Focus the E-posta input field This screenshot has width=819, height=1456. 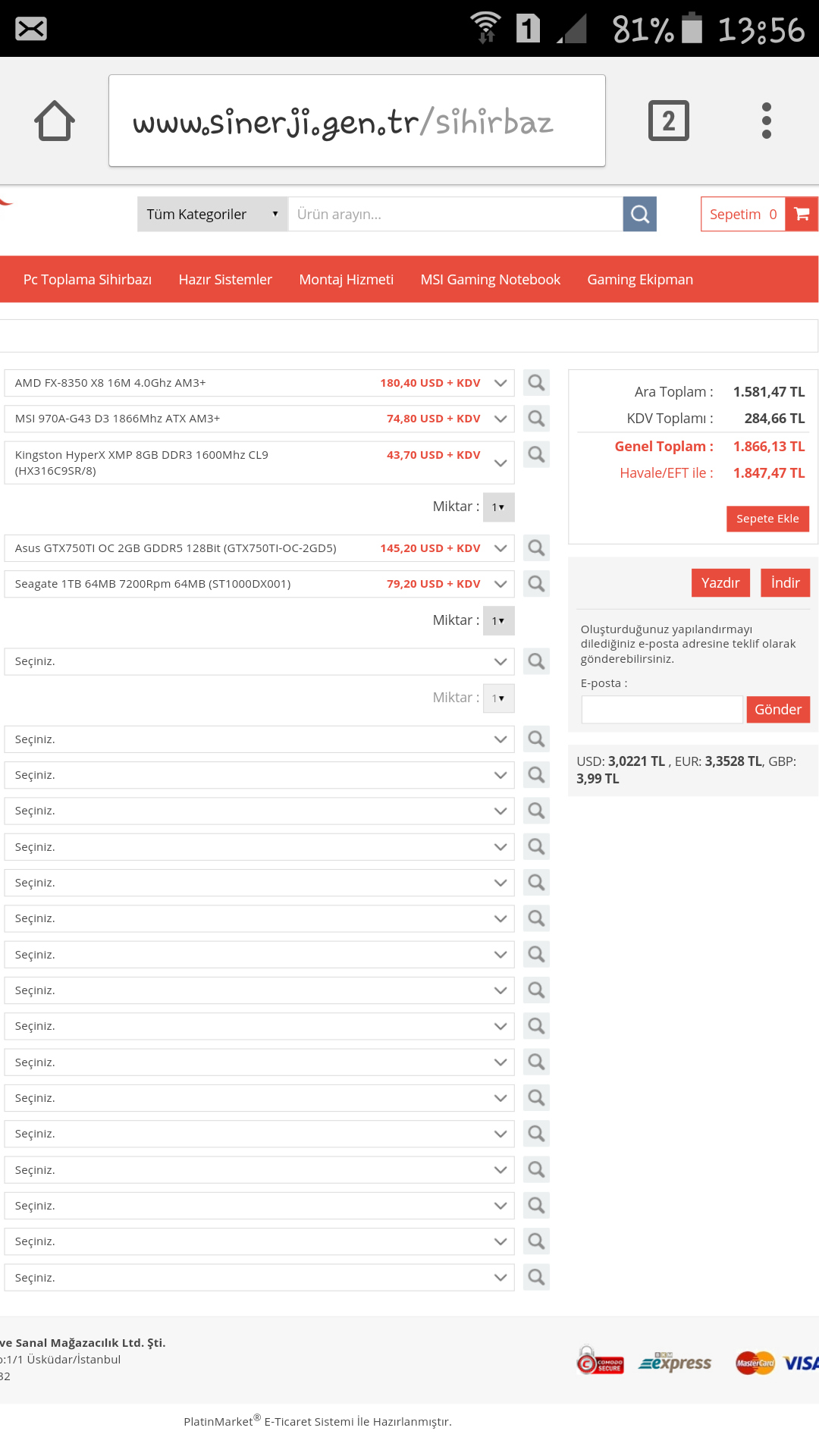coord(662,709)
